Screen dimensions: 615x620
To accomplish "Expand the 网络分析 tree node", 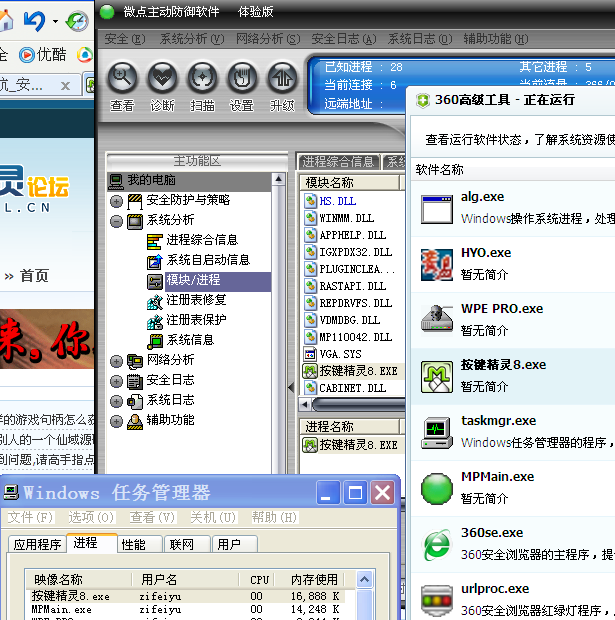I will click(116, 361).
